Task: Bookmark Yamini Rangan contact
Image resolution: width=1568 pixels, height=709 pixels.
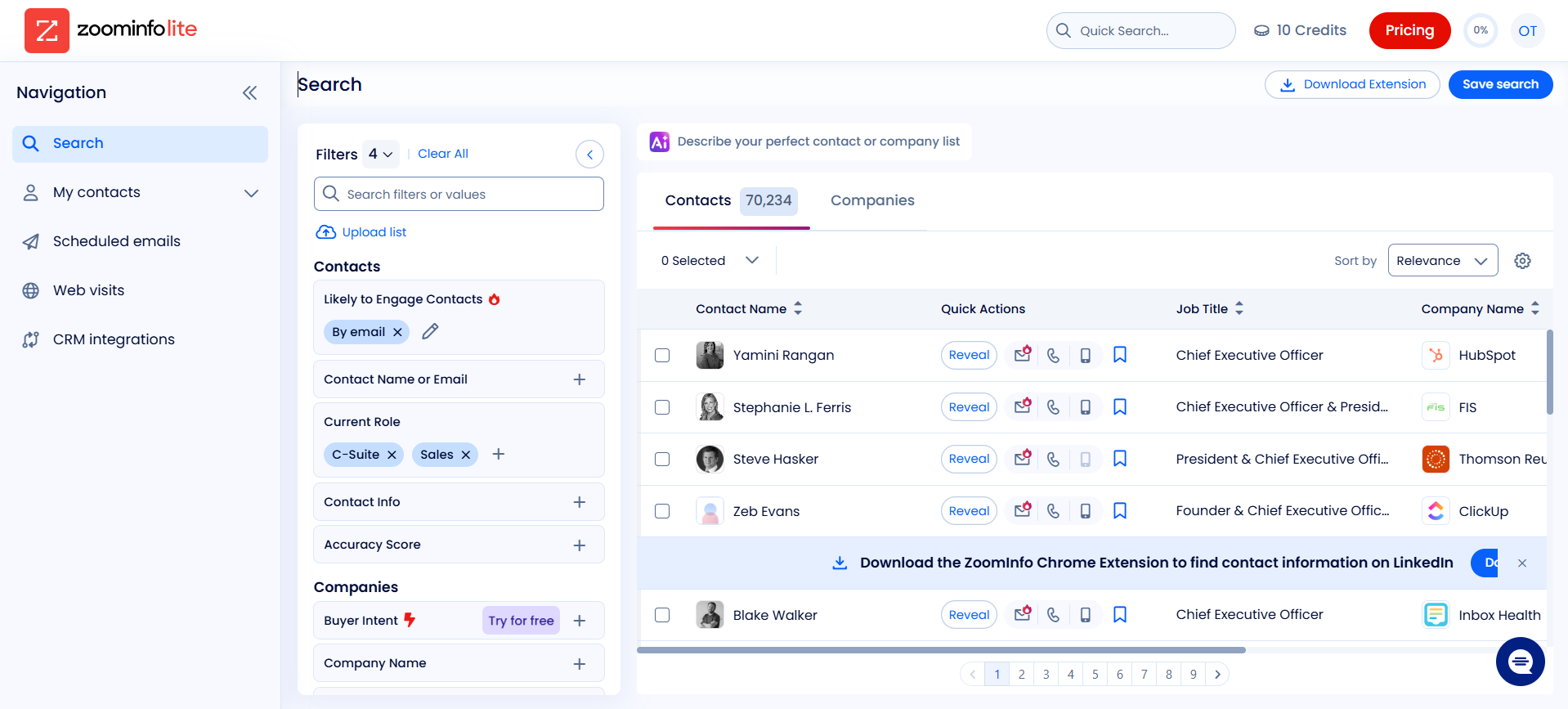Action: pos(1120,355)
